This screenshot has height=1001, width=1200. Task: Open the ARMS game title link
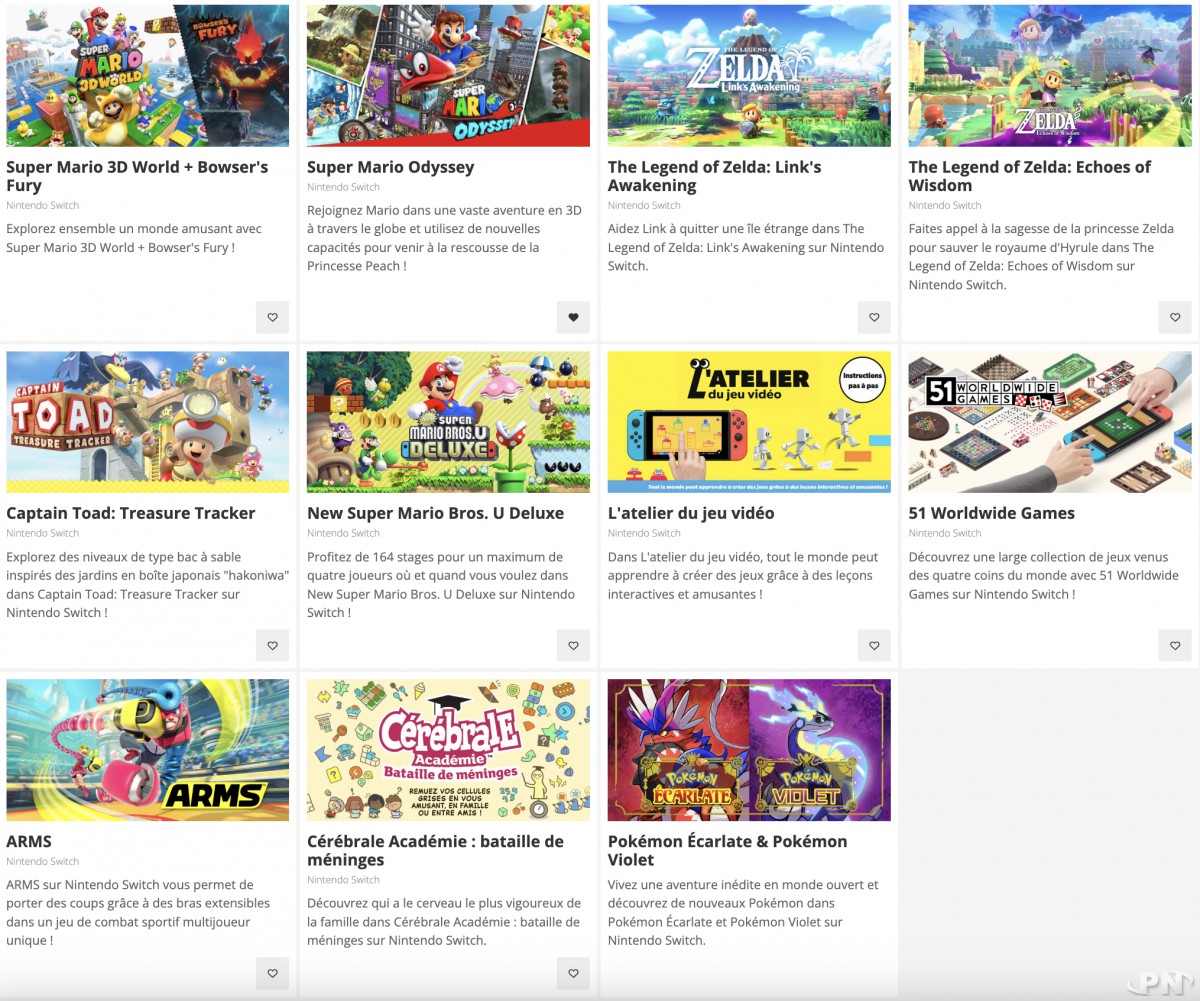point(29,841)
